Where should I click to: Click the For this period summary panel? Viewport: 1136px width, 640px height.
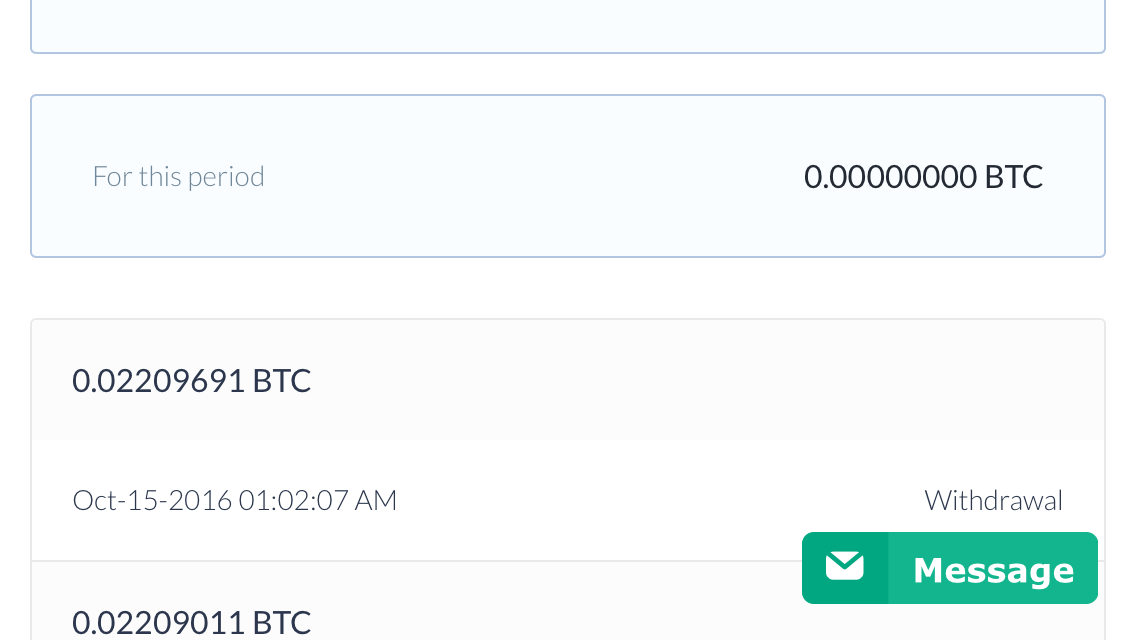568,176
